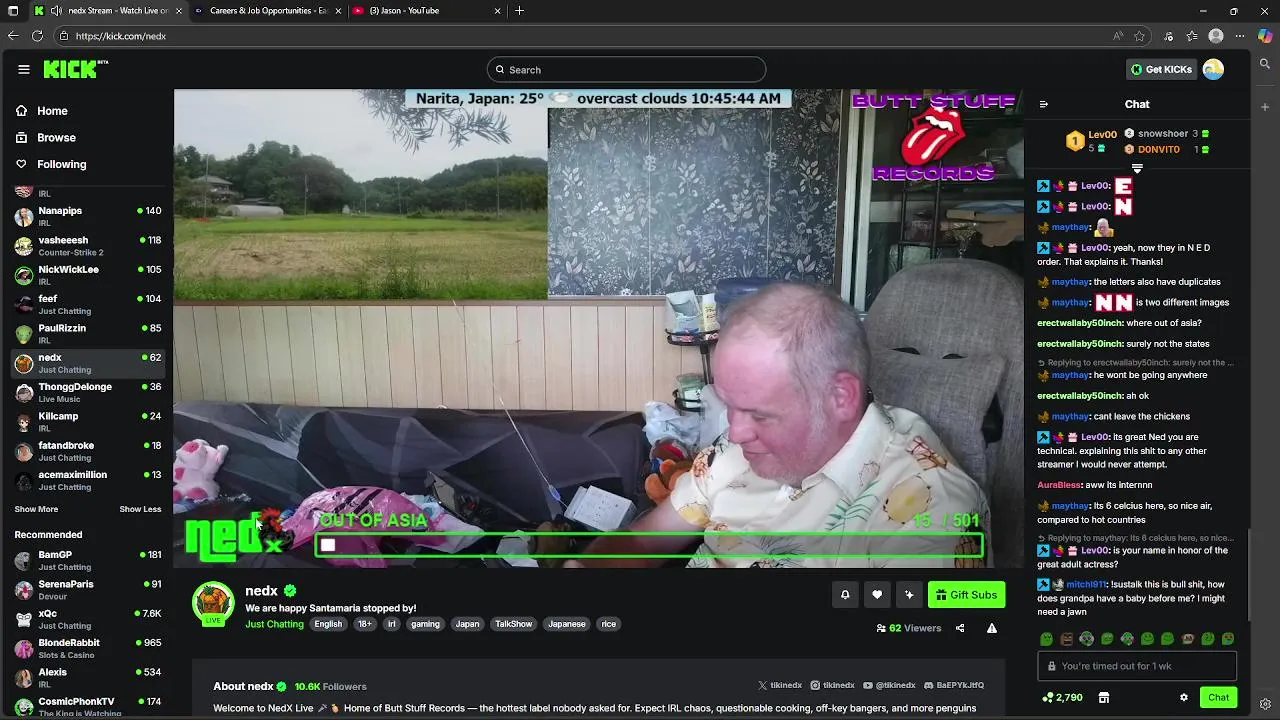Select the Japan tag

coord(467,624)
